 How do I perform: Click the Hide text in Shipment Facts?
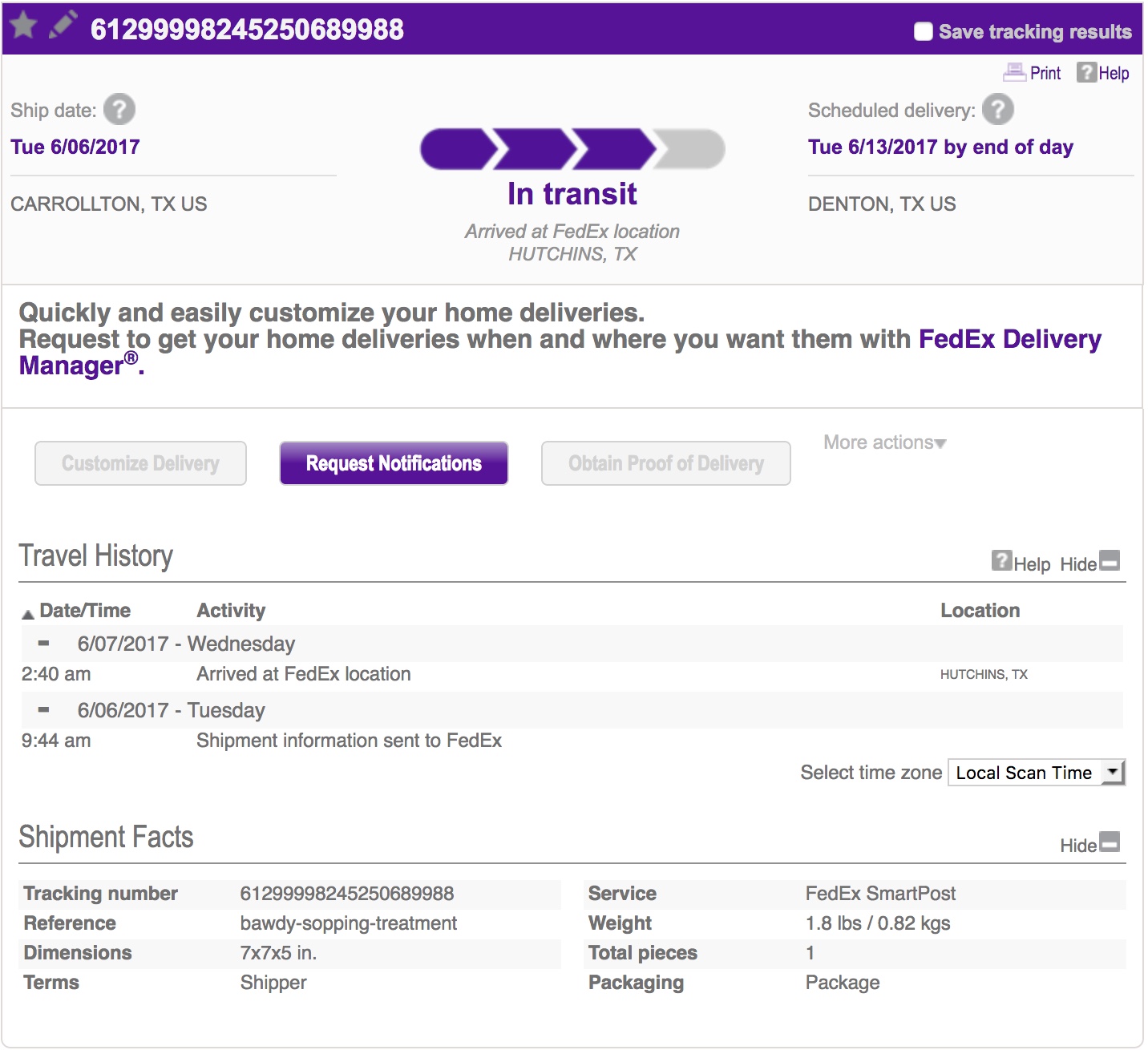(1078, 846)
